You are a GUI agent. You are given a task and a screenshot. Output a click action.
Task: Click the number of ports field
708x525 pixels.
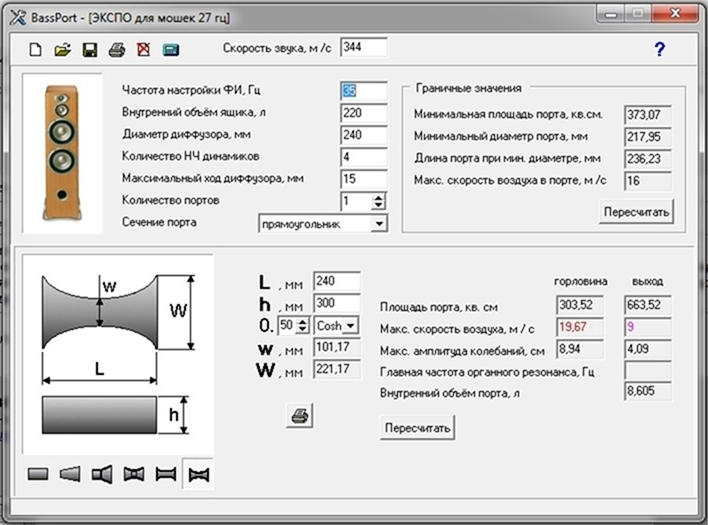tap(357, 201)
